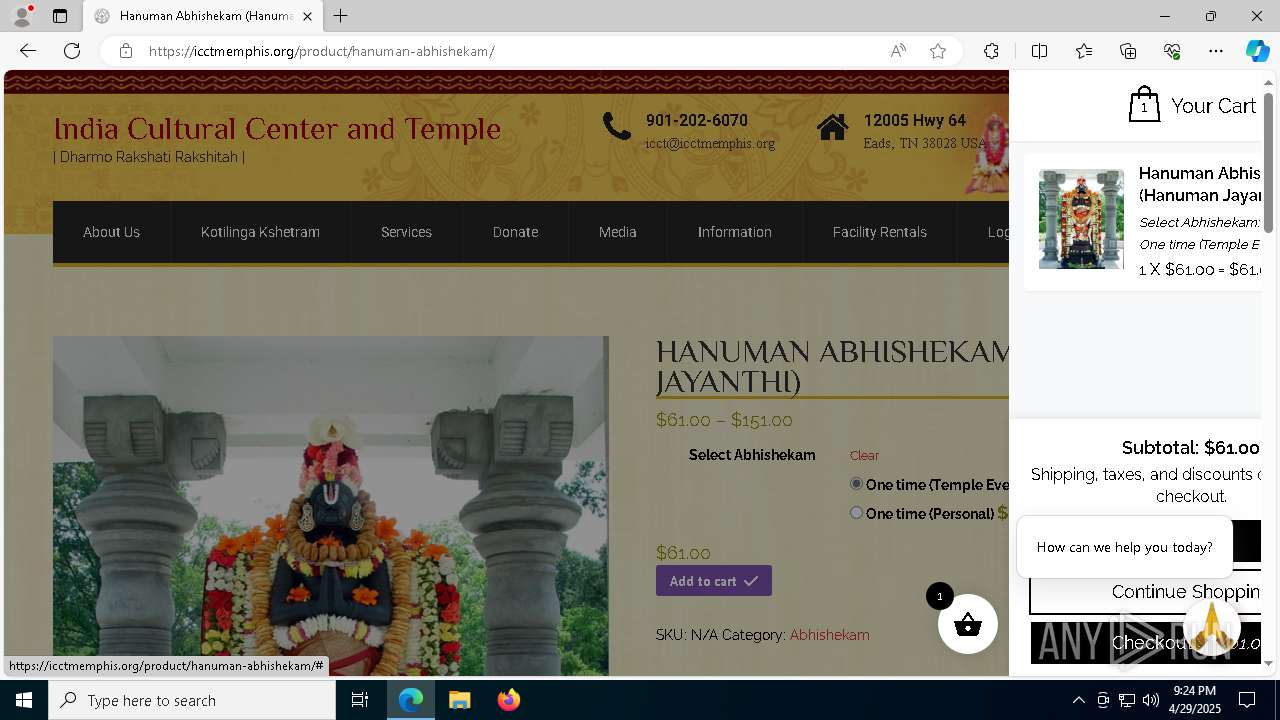Viewport: 1280px width, 720px height.
Task: Open Edge profile icon
Action: click(22, 16)
